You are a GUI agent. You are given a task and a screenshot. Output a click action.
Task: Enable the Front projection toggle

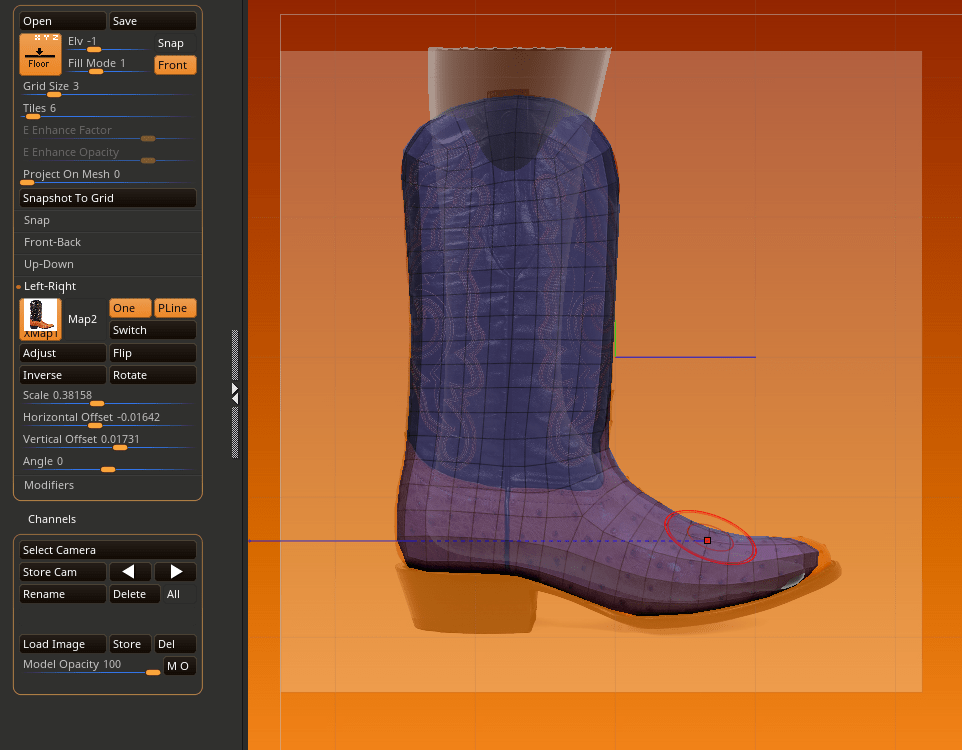point(174,64)
